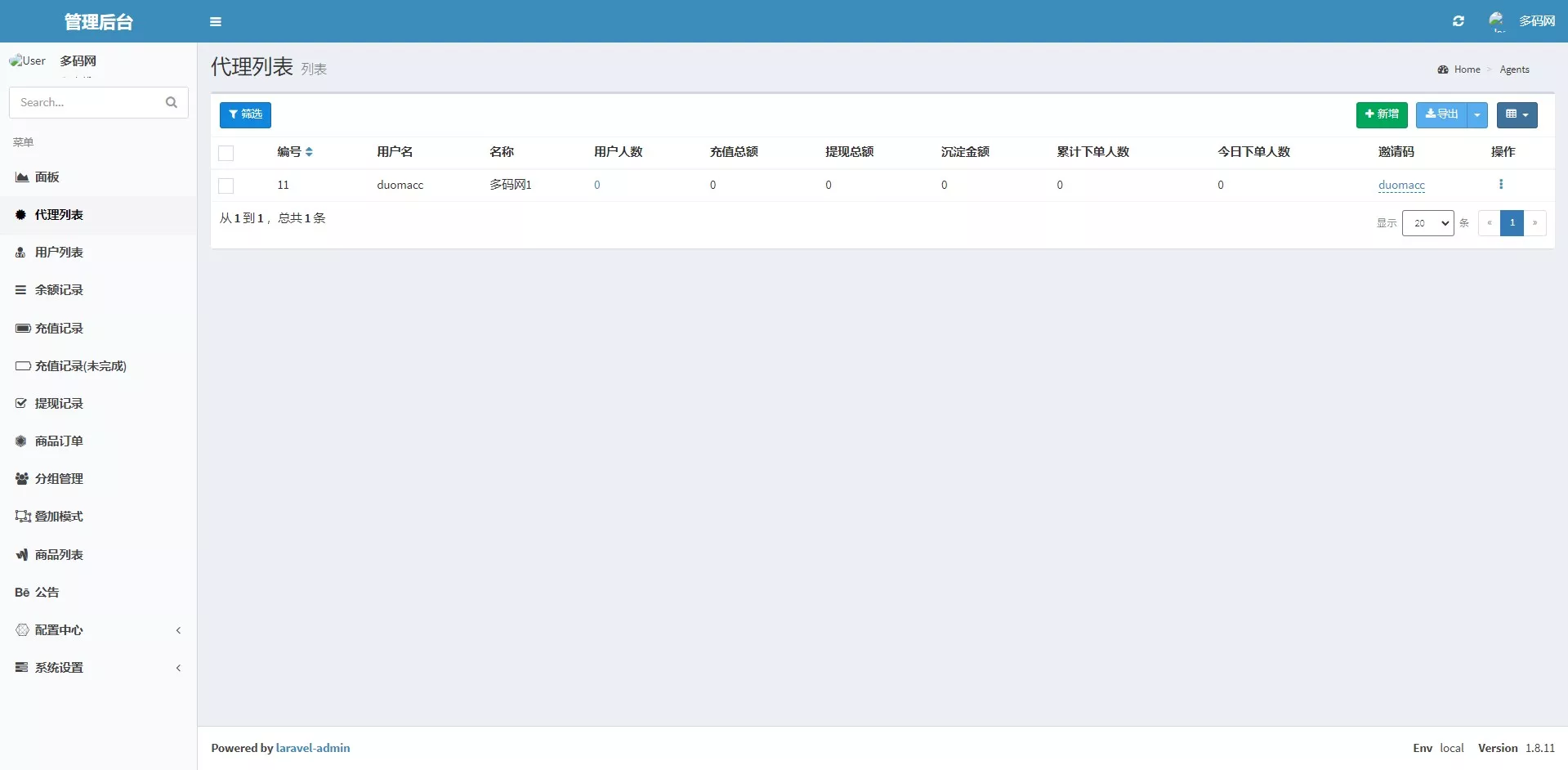Sort table by 编号 column arrows

pyautogui.click(x=309, y=152)
